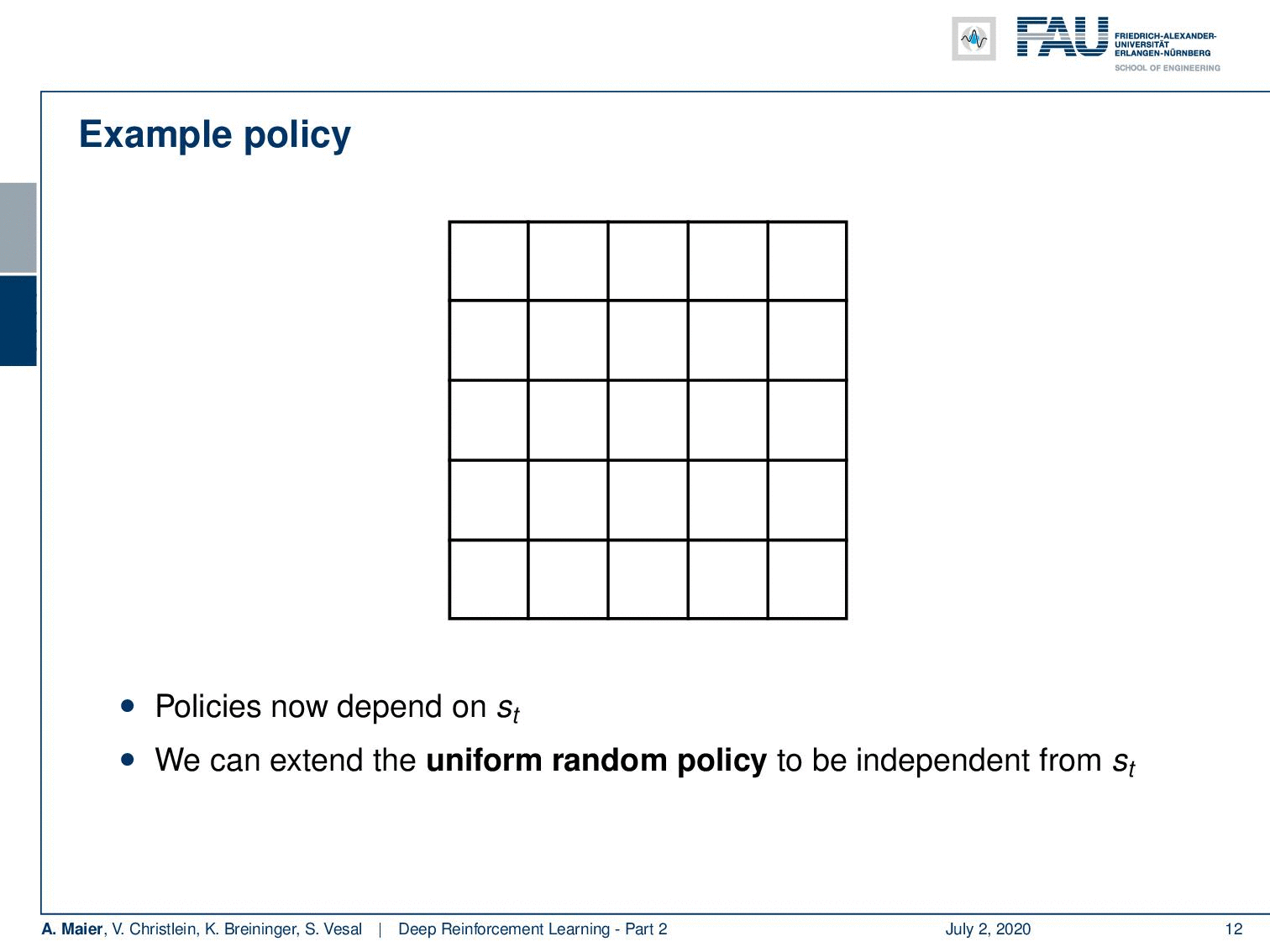Click the second bullet point marker
Viewport: 1270px width, 952px height.
(x=127, y=759)
